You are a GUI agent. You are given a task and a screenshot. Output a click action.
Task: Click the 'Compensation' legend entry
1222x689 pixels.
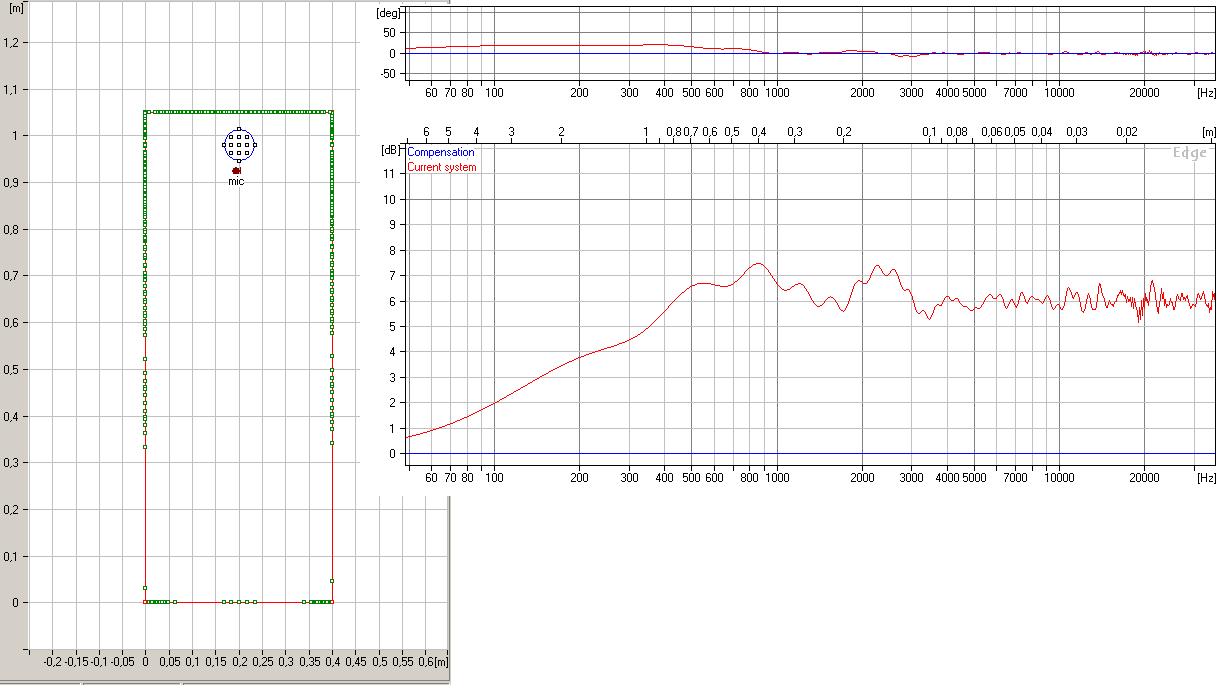point(441,153)
